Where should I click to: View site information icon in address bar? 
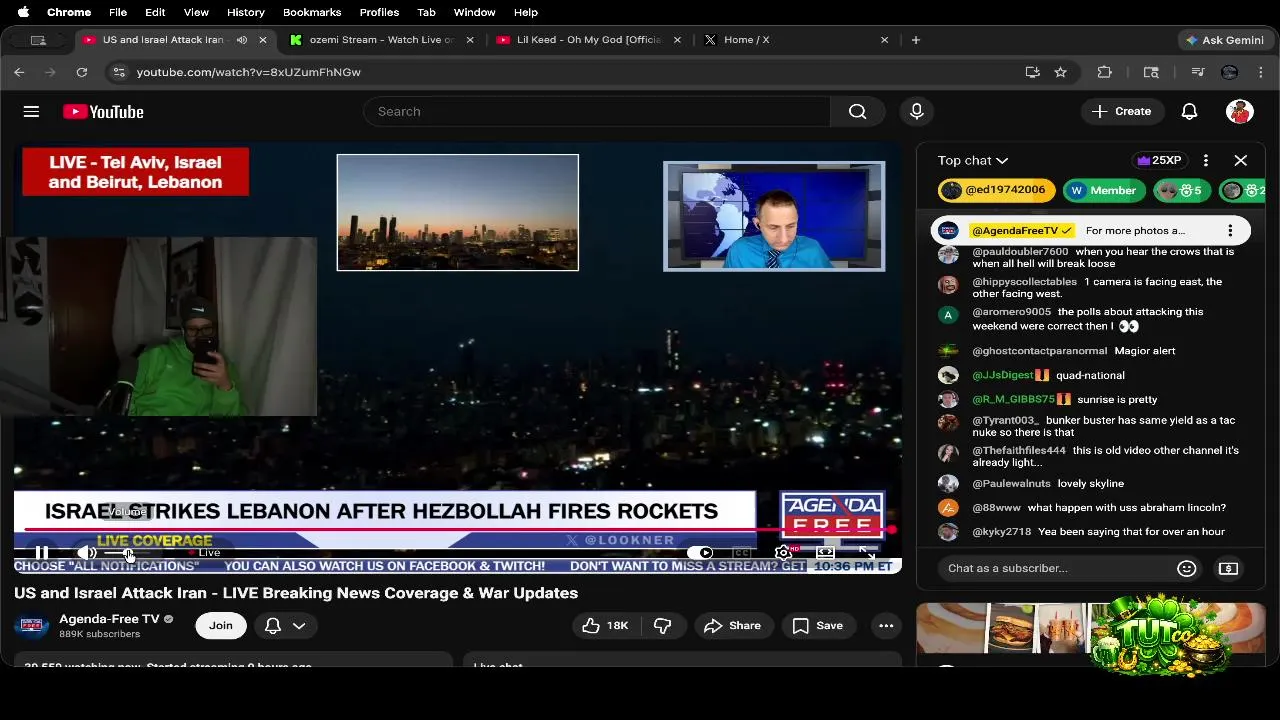tap(119, 72)
